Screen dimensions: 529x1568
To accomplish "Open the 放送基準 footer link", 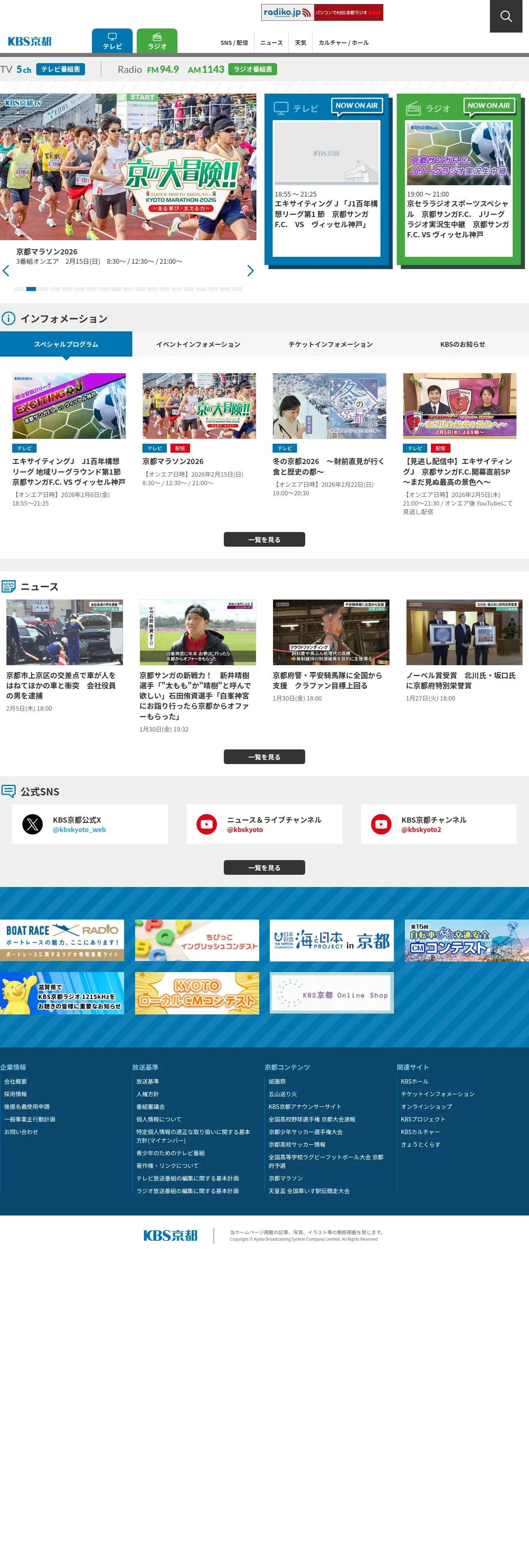I will pyautogui.click(x=148, y=1082).
